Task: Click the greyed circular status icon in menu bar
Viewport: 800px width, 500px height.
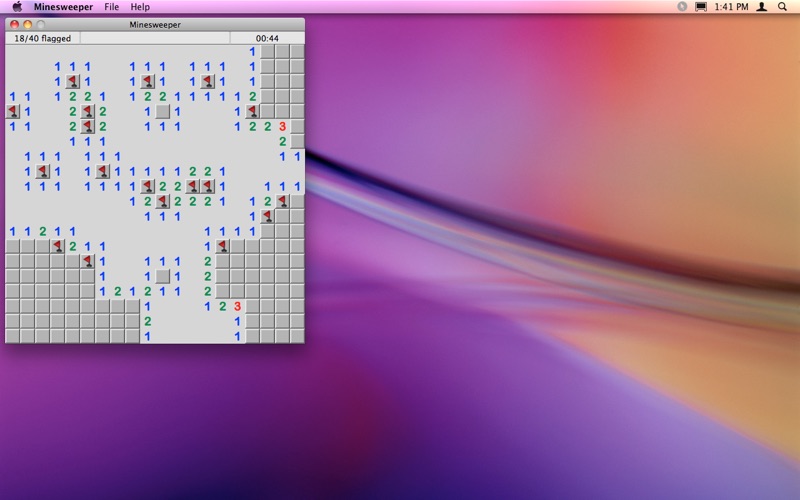Action: (682, 7)
